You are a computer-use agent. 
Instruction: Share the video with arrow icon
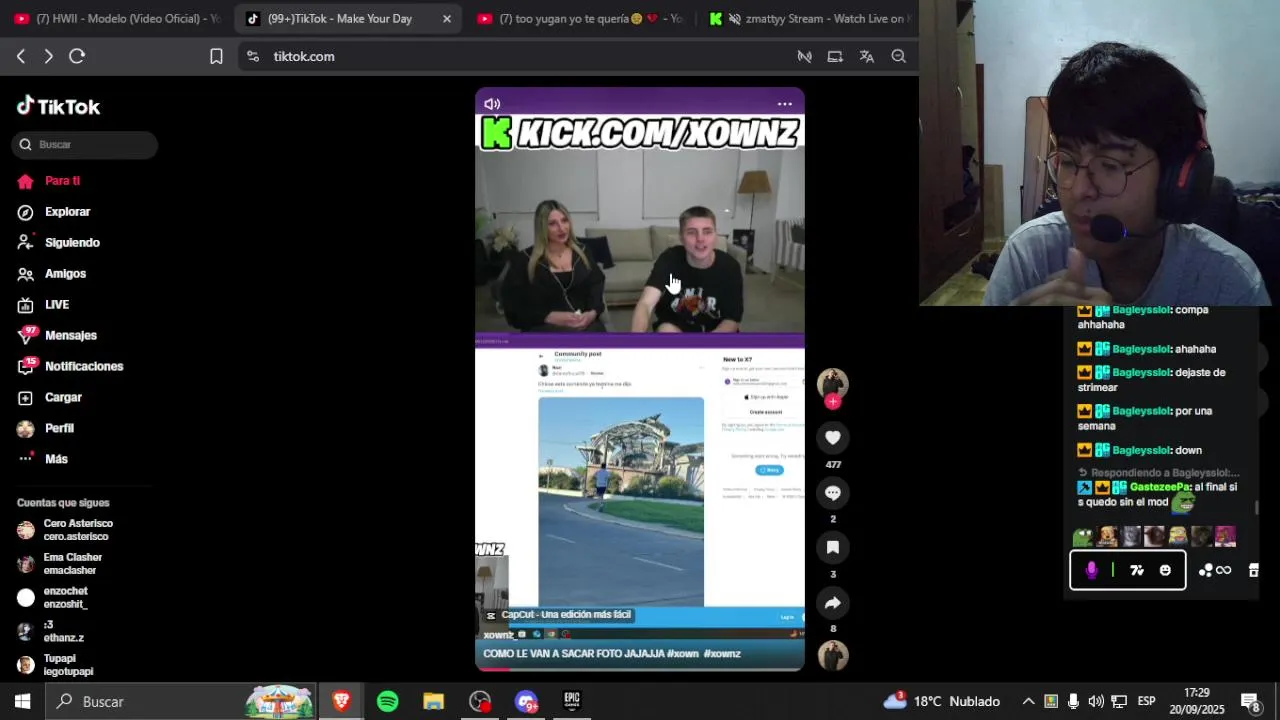tap(833, 602)
